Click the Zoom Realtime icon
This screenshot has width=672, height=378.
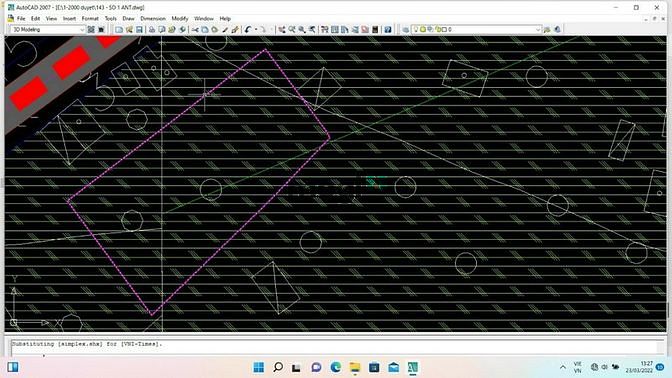pos(292,30)
